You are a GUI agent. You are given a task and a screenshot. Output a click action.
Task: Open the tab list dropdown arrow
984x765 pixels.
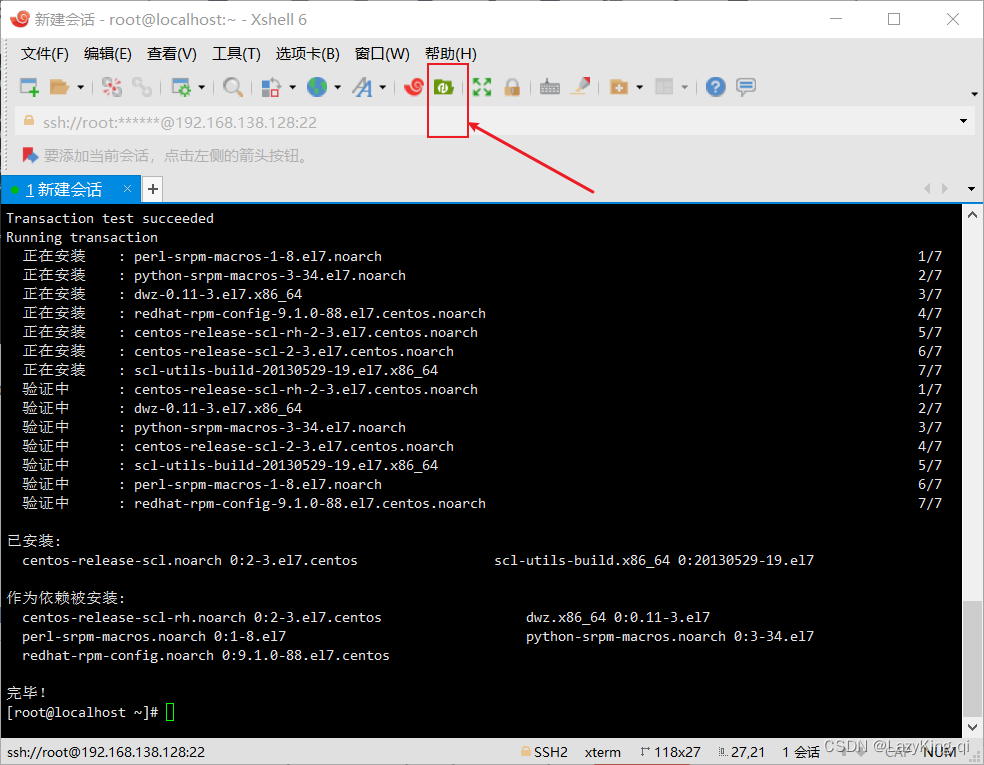971,189
